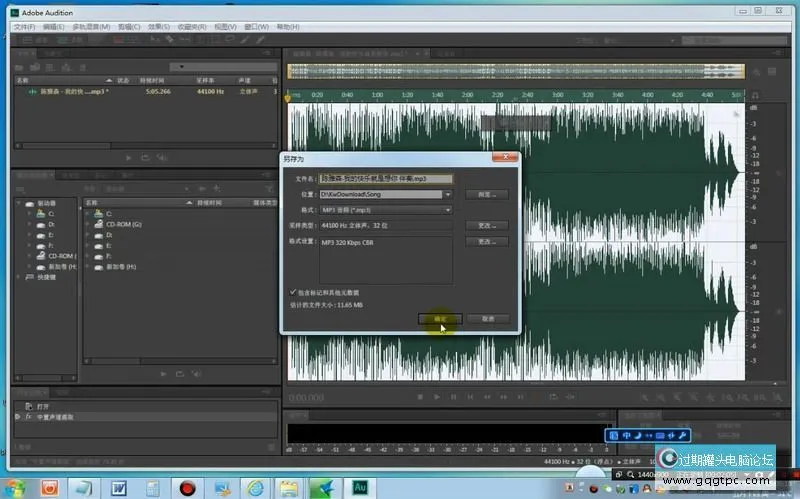Click the Internet Explorer icon in the taskbar
This screenshot has height=499, width=800.
254,487
